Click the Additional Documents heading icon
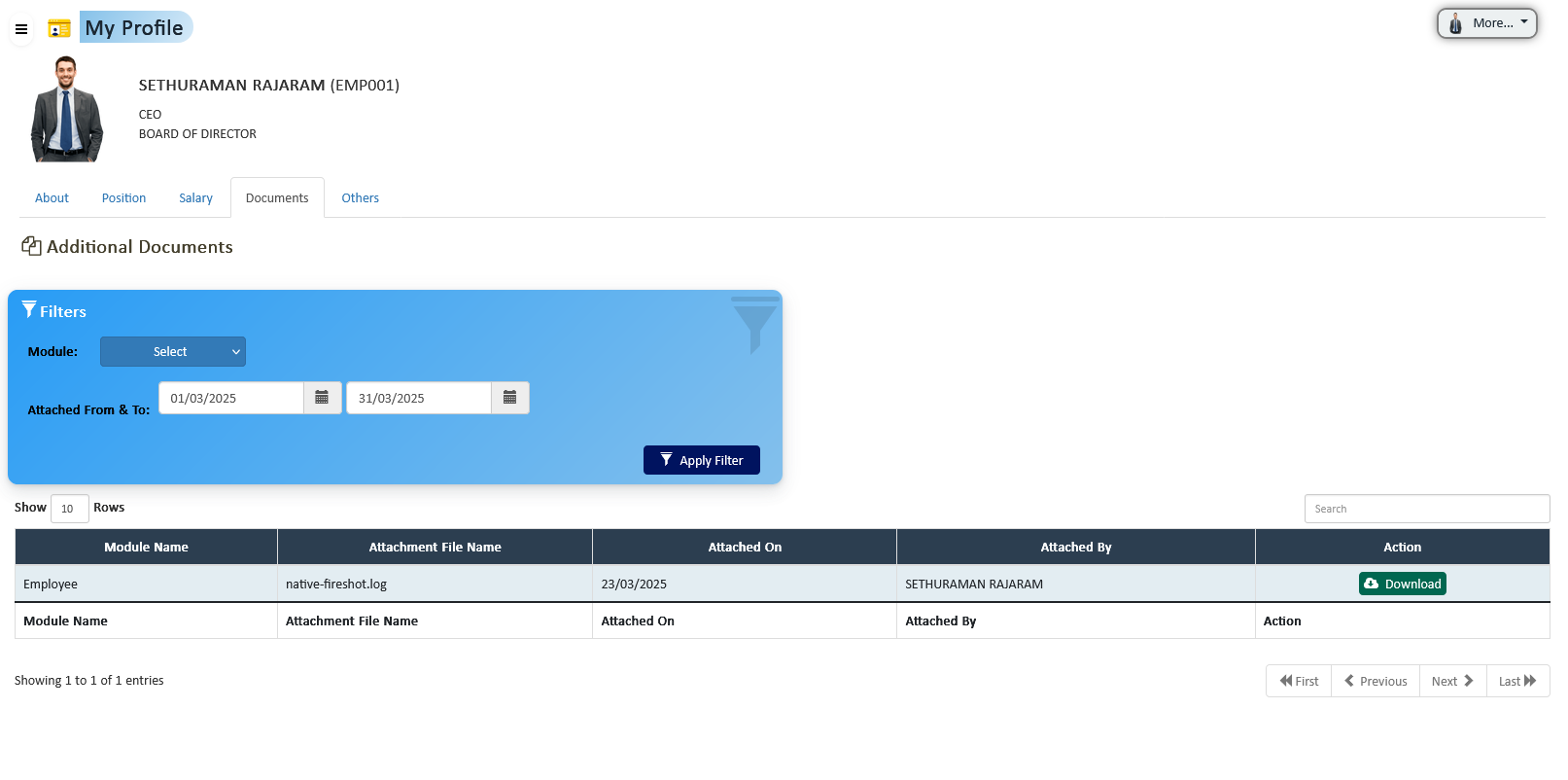 click(31, 247)
